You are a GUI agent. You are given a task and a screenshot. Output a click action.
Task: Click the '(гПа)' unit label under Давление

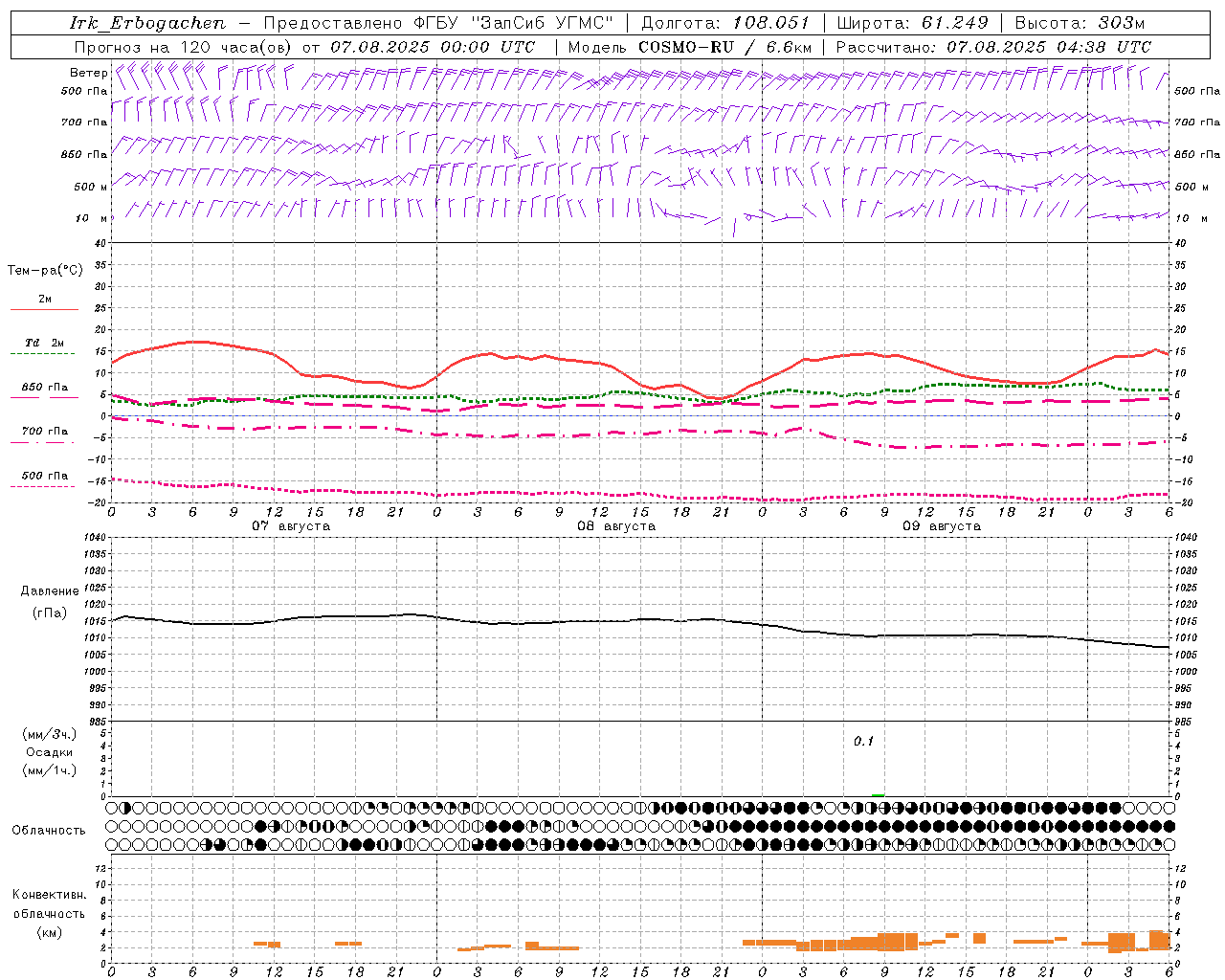click(49, 612)
